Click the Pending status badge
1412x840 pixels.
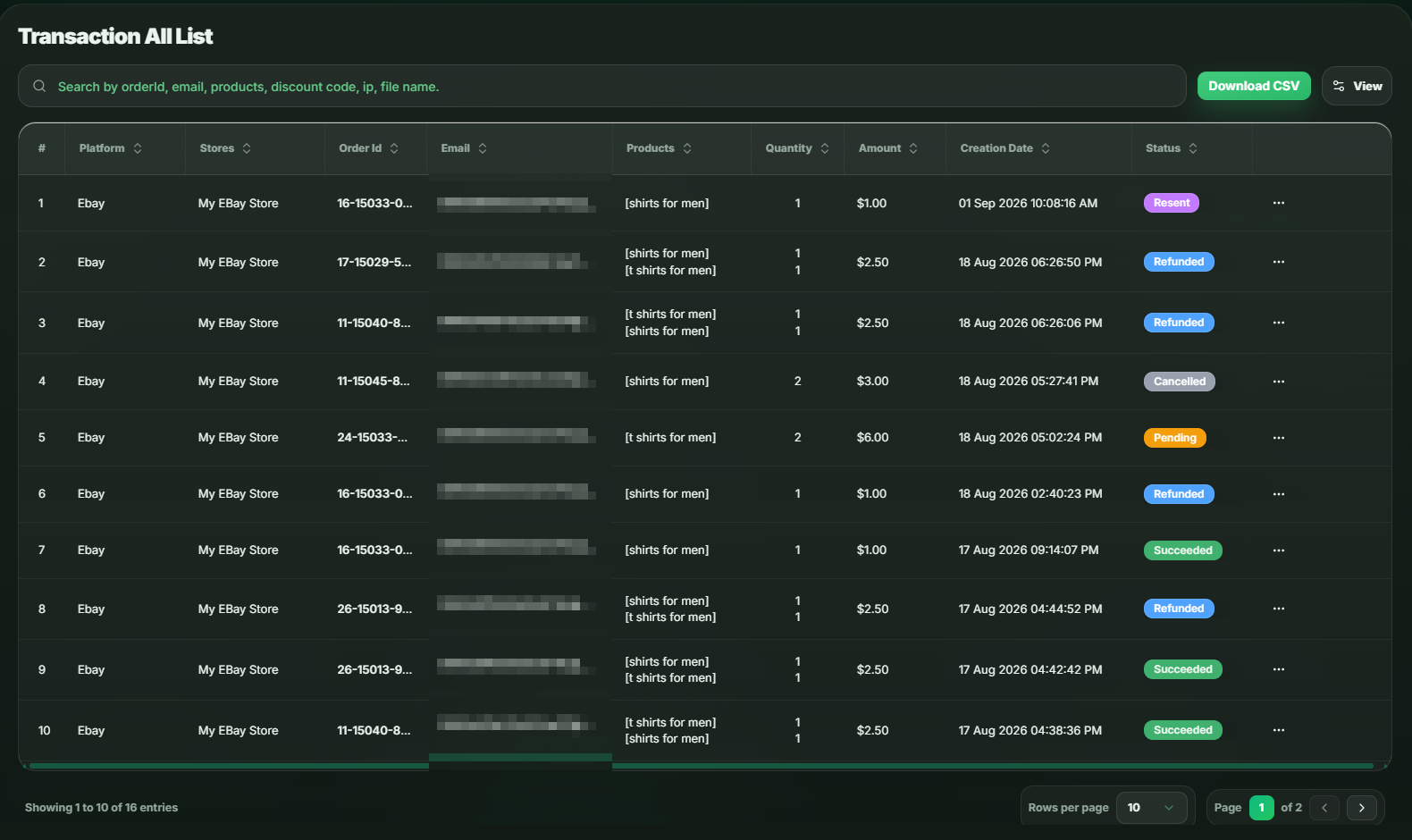point(1174,438)
